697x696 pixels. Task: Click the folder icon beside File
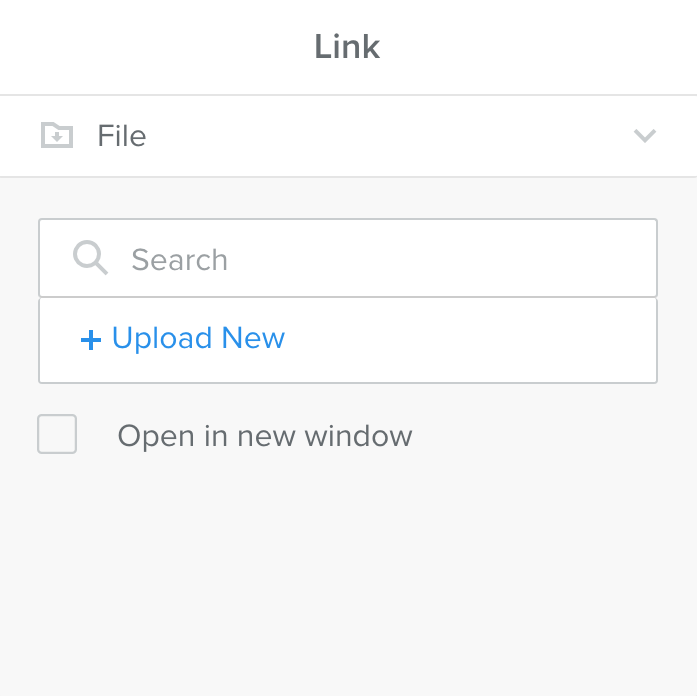pyautogui.click(x=57, y=135)
